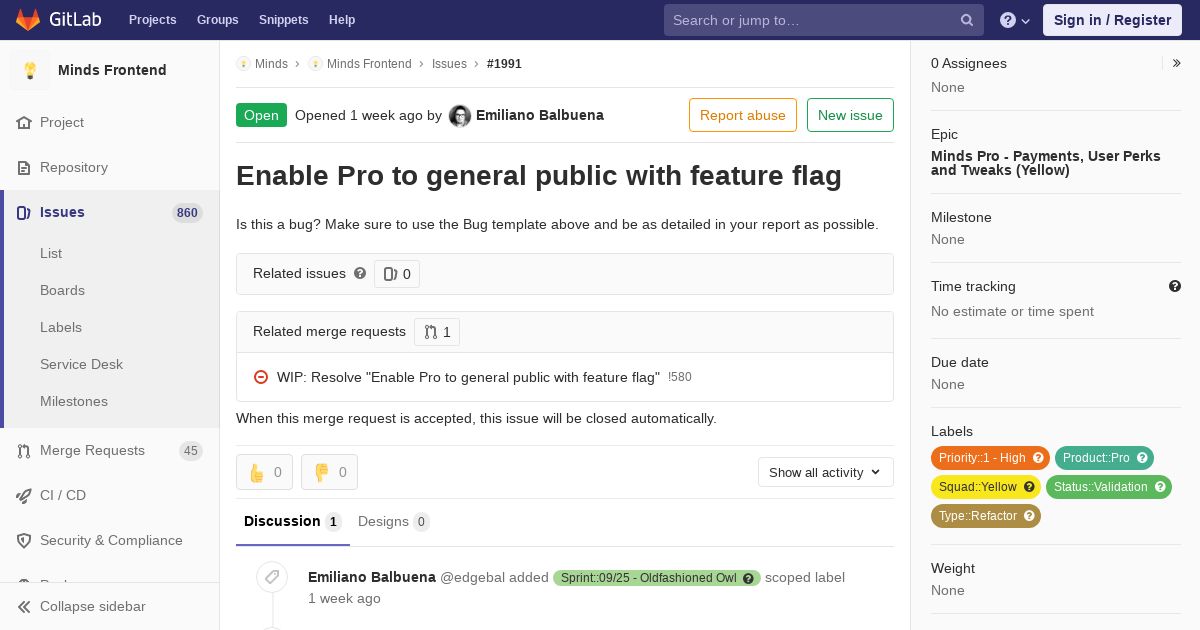This screenshot has width=1200, height=630.
Task: Click the Report abuse button
Action: pos(743,115)
